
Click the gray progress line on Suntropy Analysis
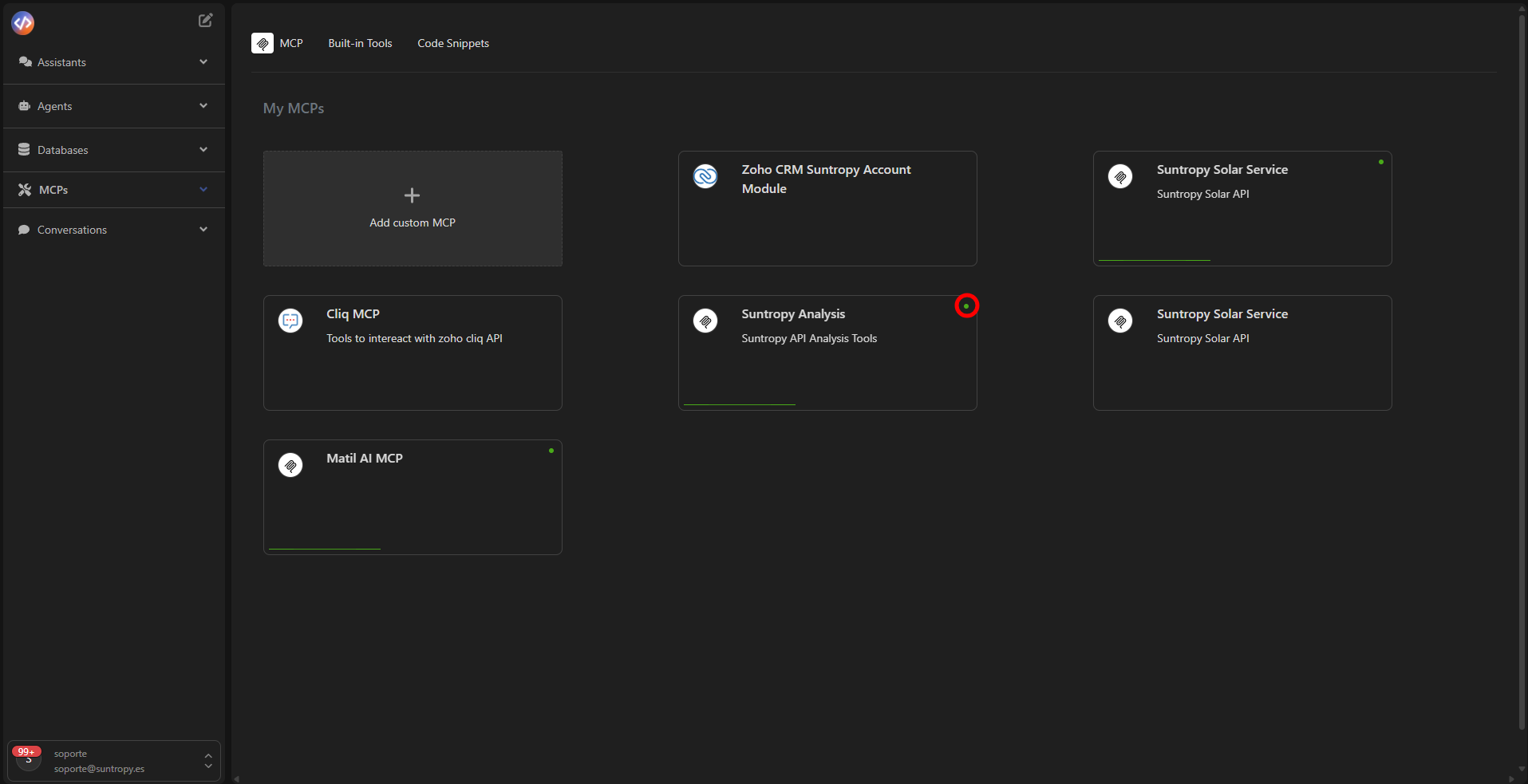tap(740, 404)
